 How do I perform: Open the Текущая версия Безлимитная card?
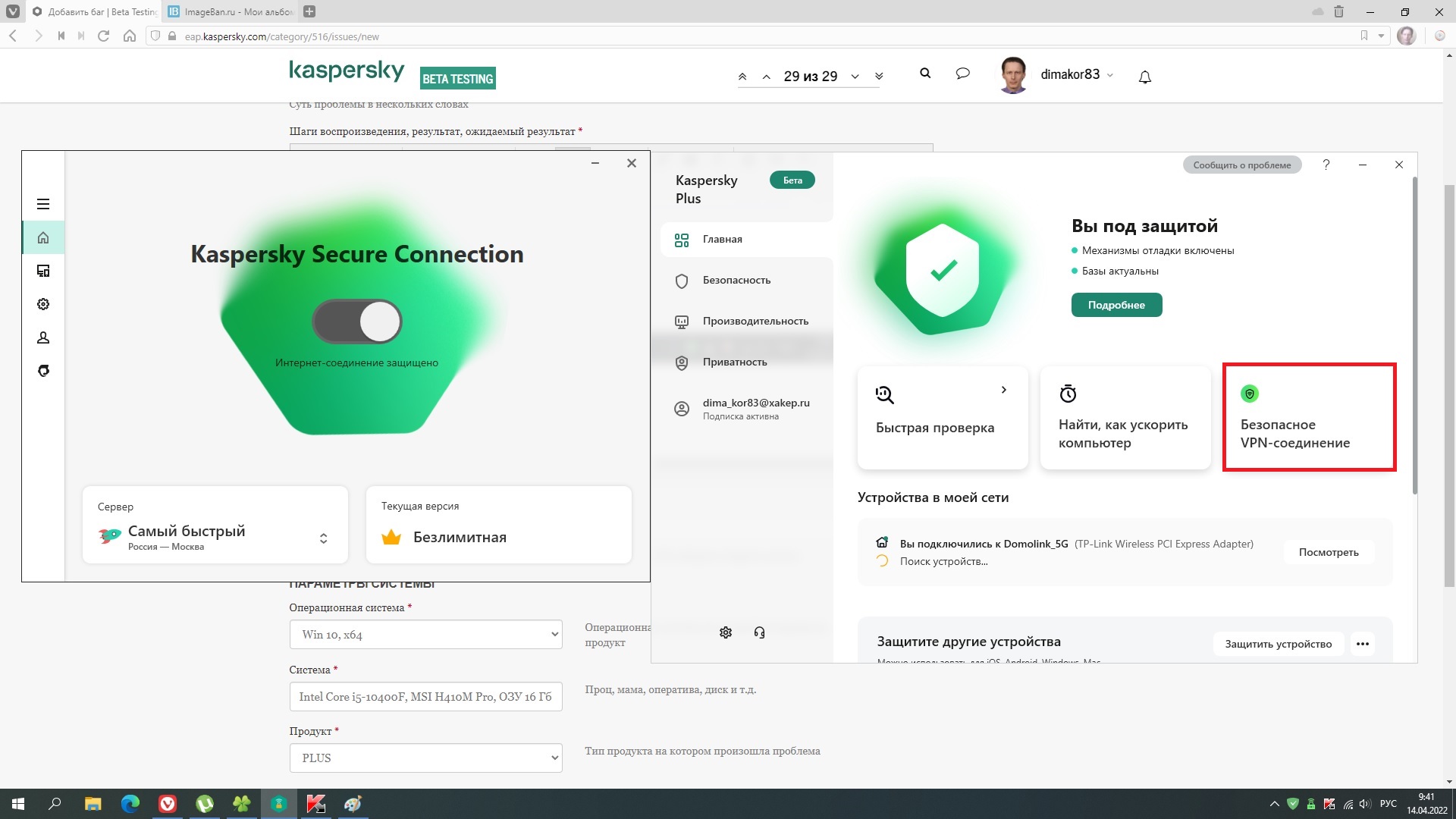(x=499, y=525)
